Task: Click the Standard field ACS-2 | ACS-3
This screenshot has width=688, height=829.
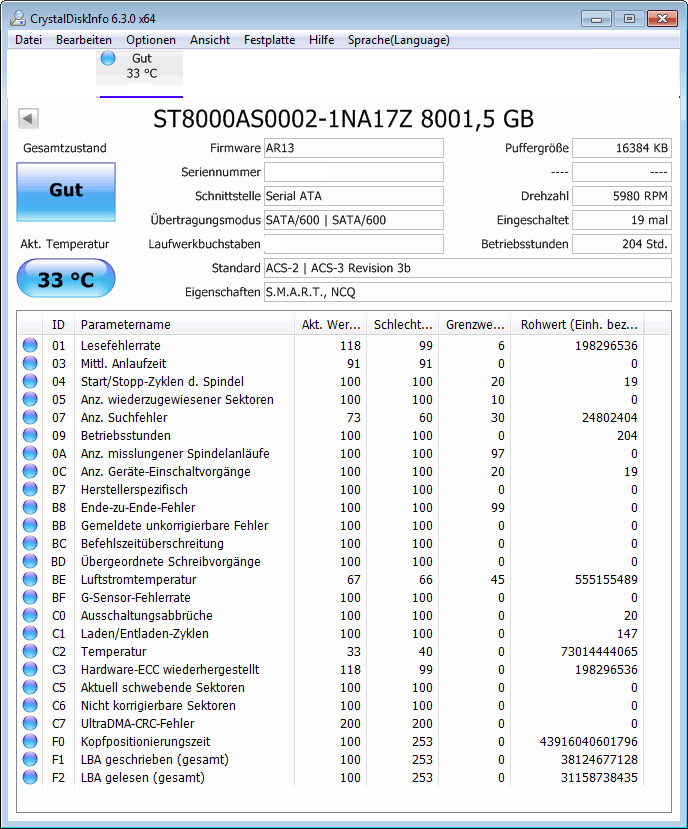Action: click(467, 268)
